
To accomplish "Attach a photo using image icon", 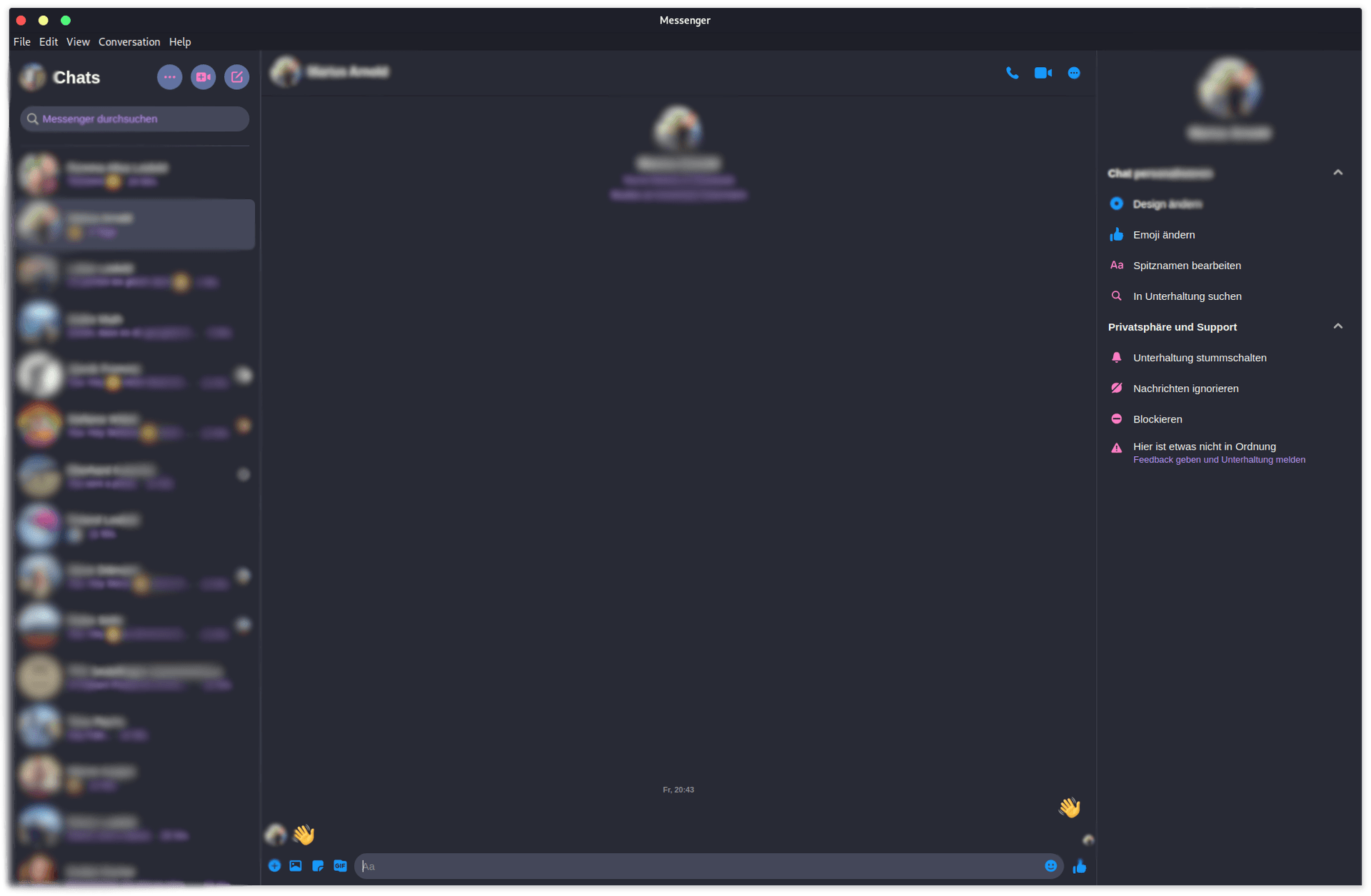I will [296, 866].
